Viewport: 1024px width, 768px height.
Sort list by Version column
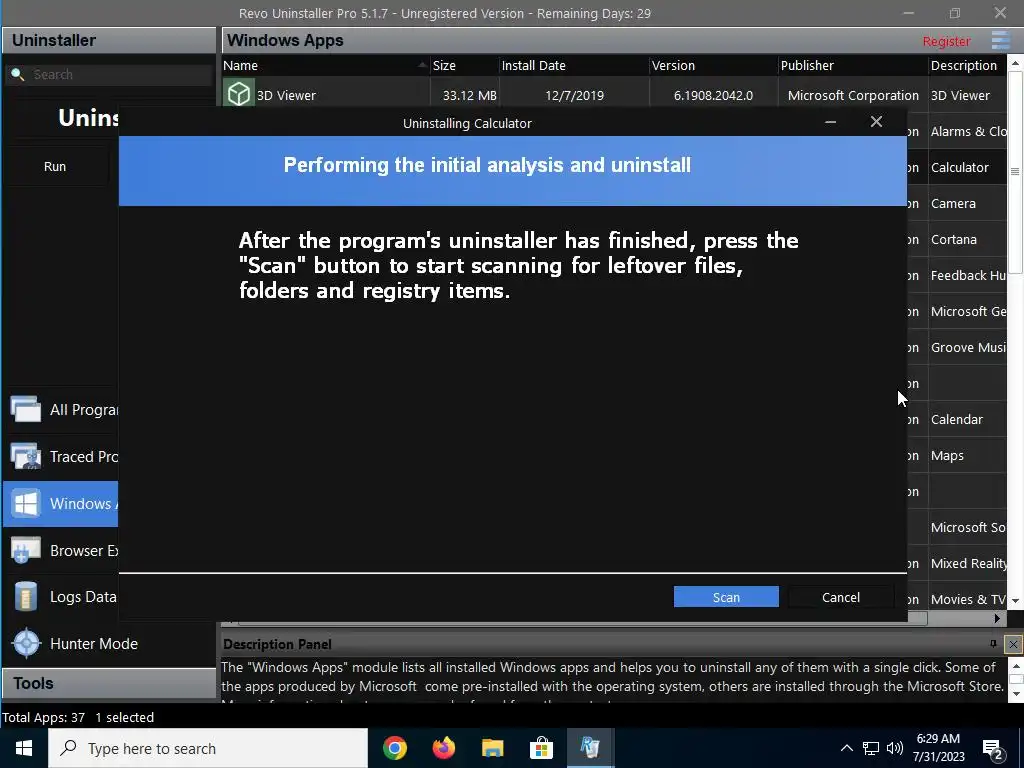(713, 65)
